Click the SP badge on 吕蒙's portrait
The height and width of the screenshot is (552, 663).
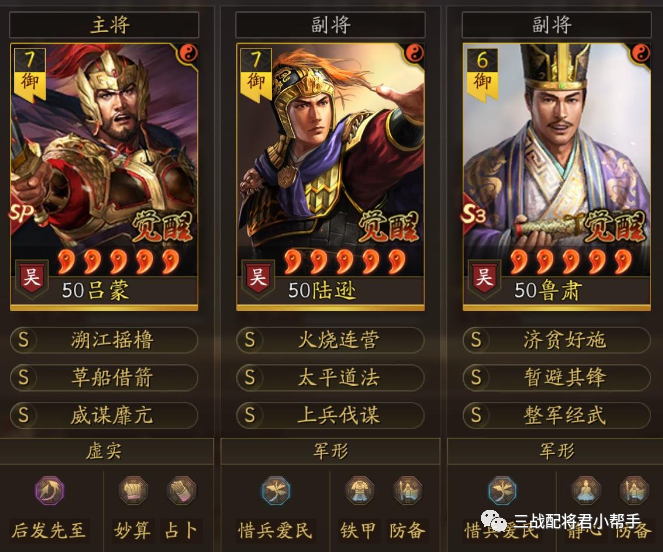(x=21, y=214)
